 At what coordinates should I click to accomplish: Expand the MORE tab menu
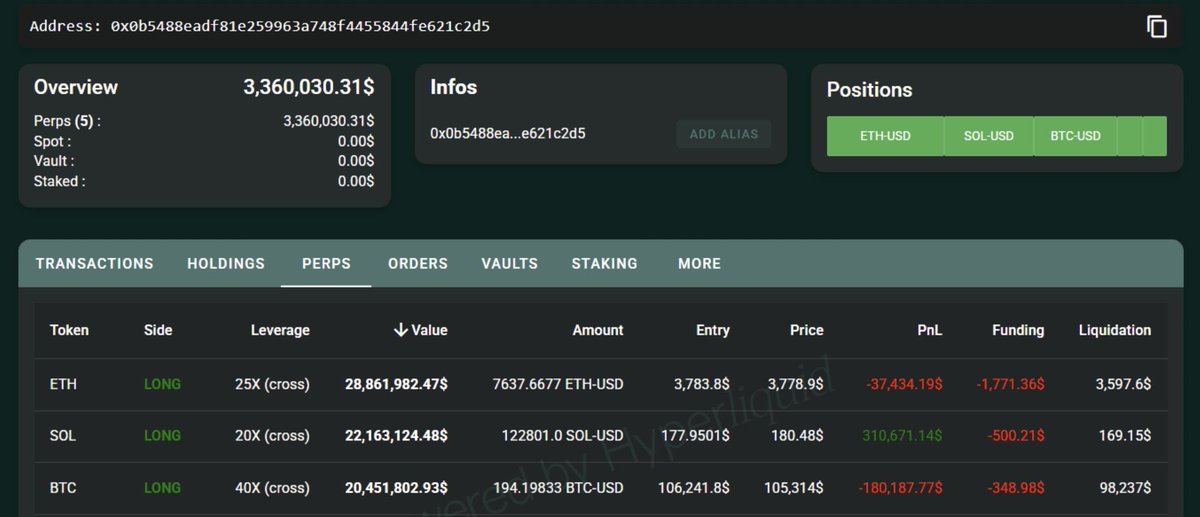pyautogui.click(x=699, y=264)
